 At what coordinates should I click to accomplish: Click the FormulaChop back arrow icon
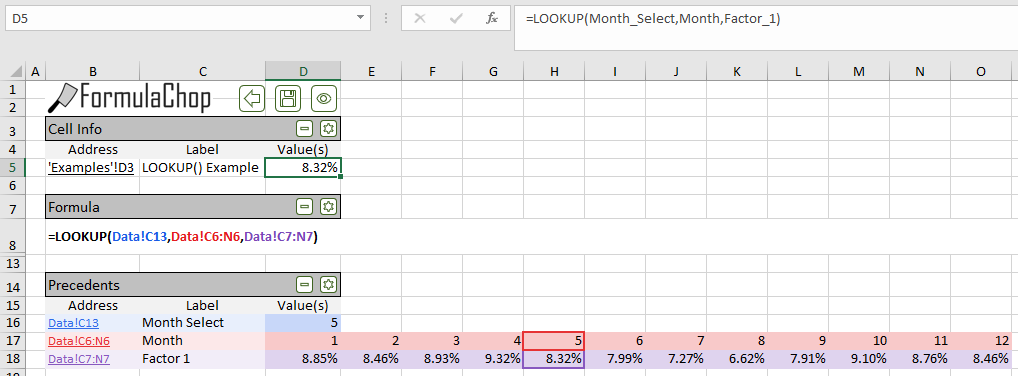pyautogui.click(x=253, y=99)
